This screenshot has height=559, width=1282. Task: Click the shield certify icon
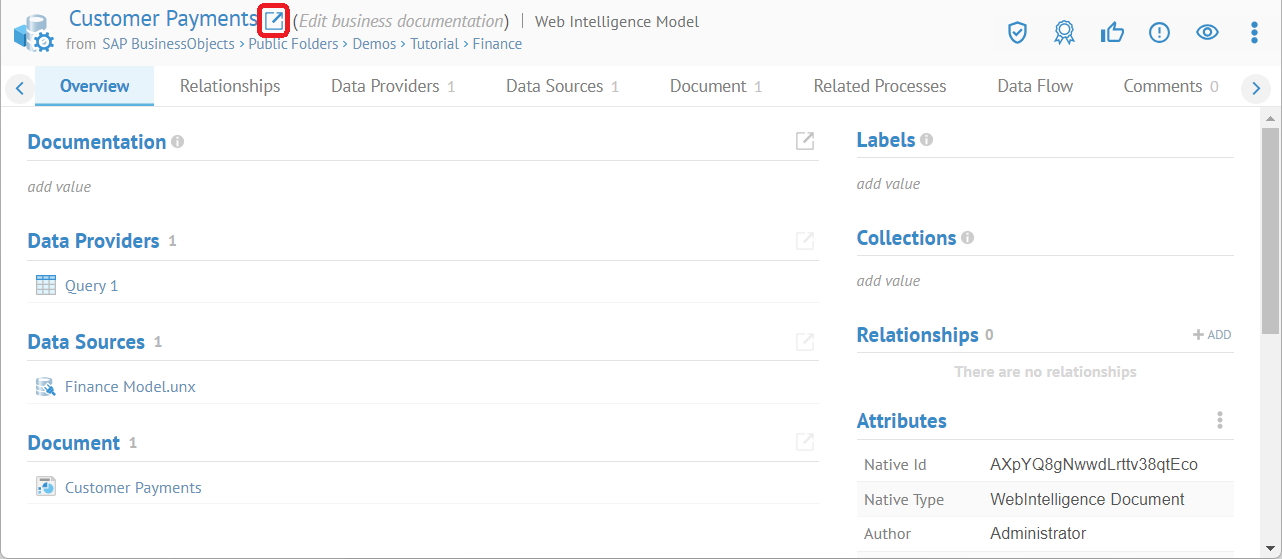pyautogui.click(x=1017, y=33)
